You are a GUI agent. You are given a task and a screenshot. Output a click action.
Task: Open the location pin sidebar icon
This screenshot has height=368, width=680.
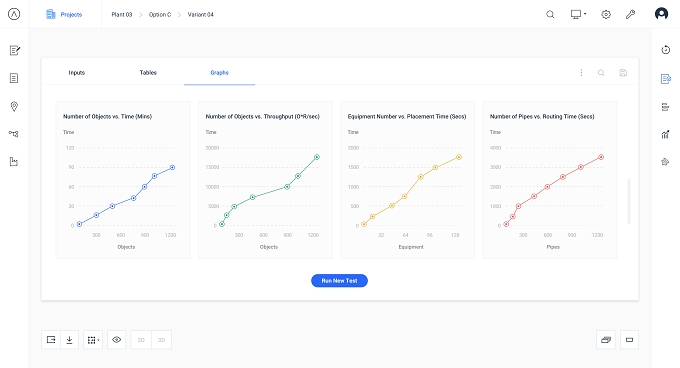coord(14,106)
